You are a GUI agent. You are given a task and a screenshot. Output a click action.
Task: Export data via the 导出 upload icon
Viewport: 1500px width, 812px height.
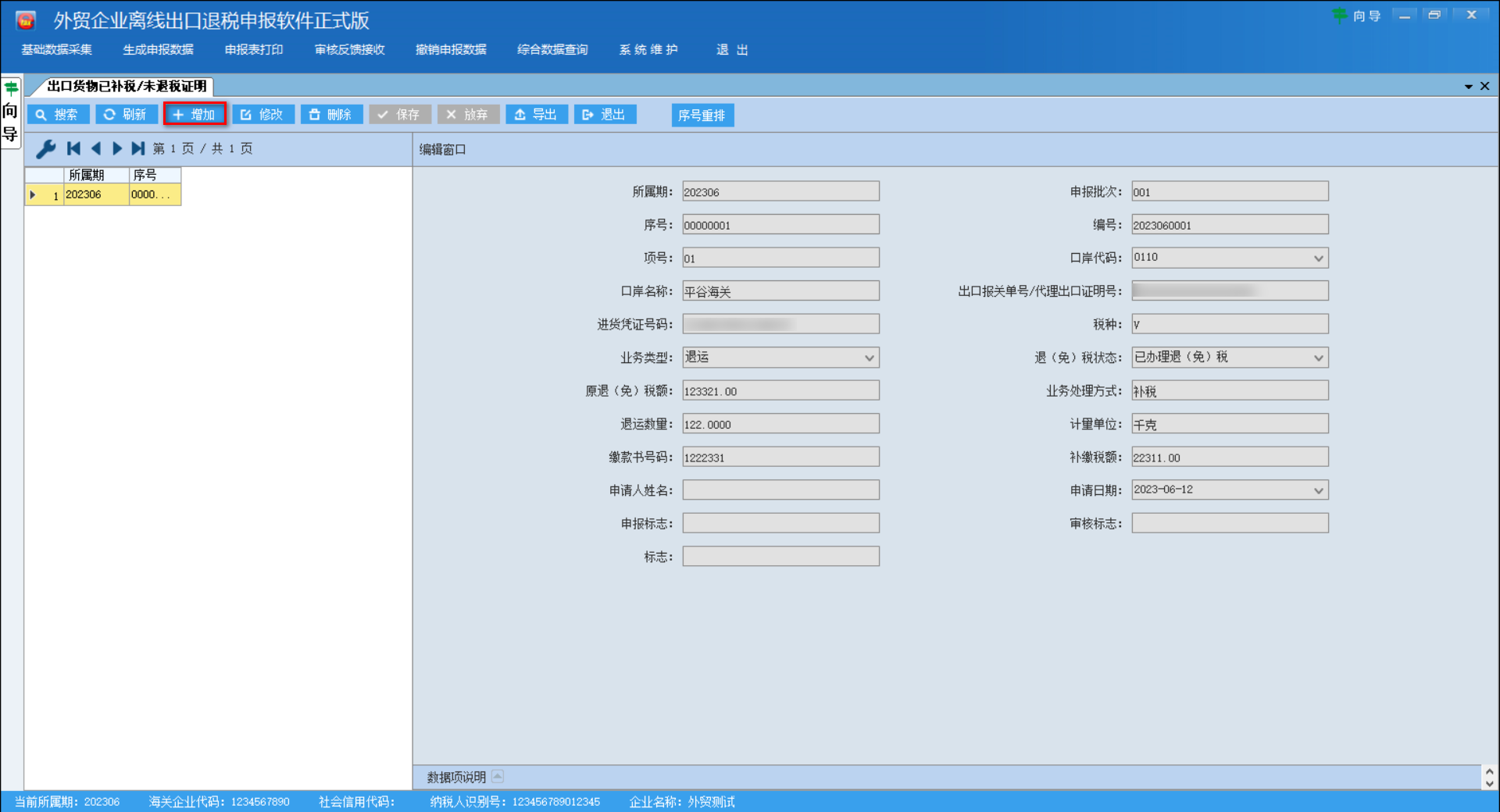(520, 114)
